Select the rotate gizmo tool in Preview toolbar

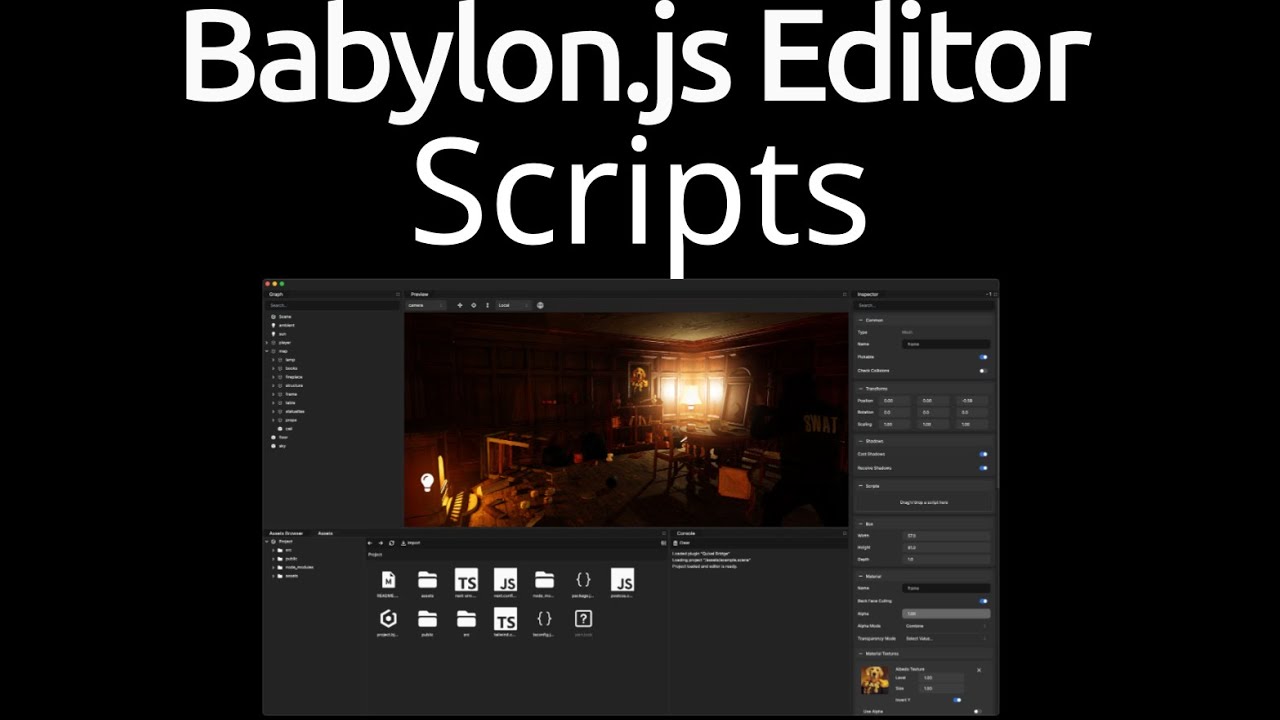tap(474, 305)
